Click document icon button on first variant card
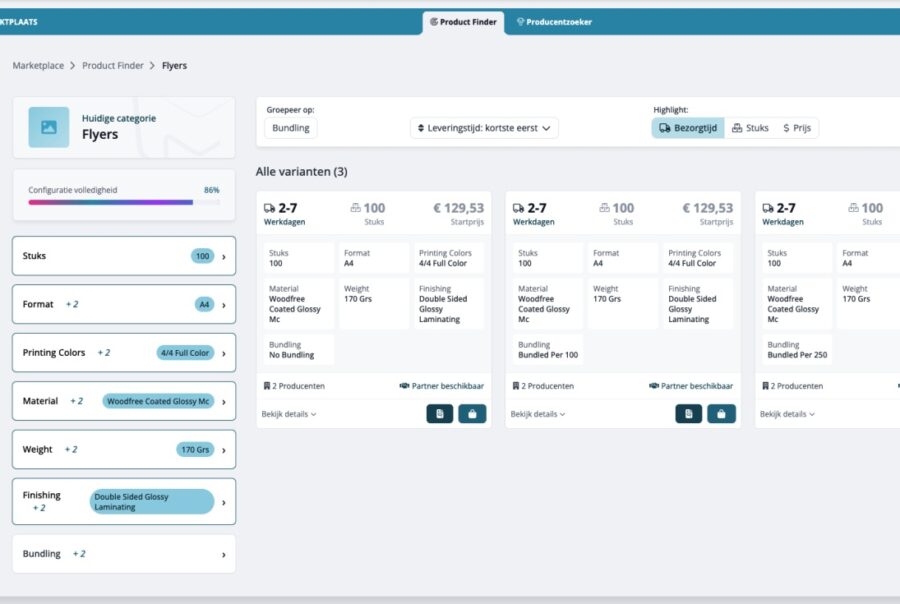Image resolution: width=900 pixels, height=604 pixels. pyautogui.click(x=439, y=414)
